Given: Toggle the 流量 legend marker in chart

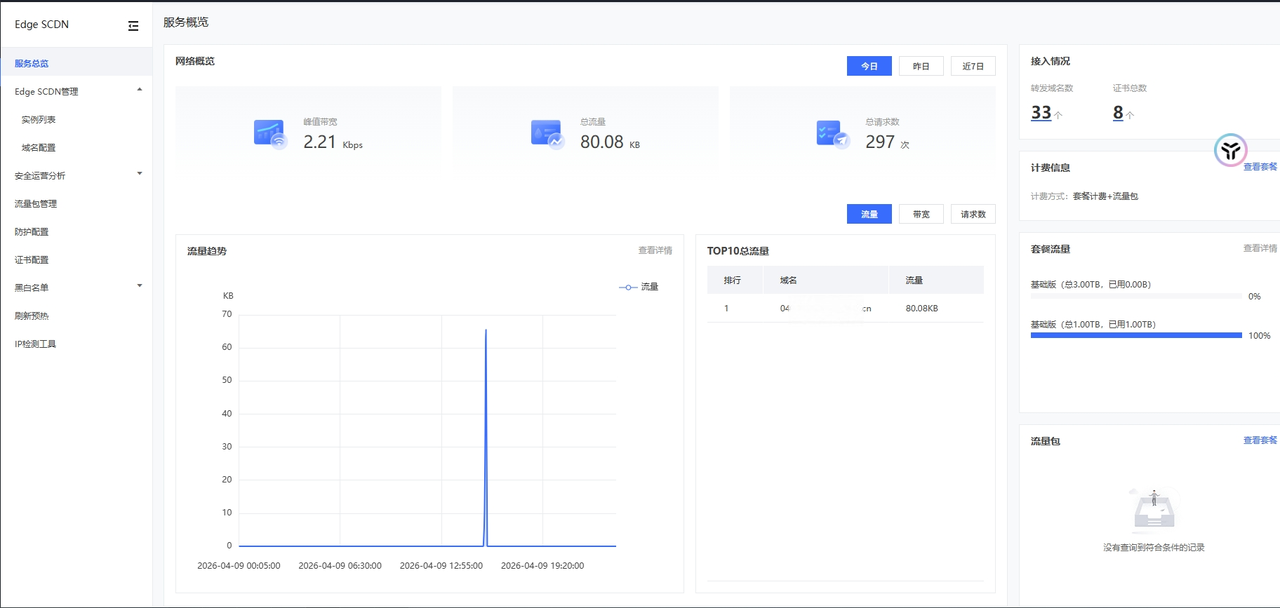Looking at the screenshot, I should tap(628, 287).
